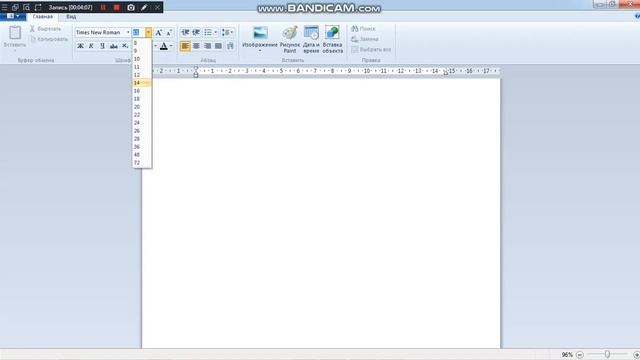640x360 pixels.
Task: Click the increase indent icon
Action: 196,32
